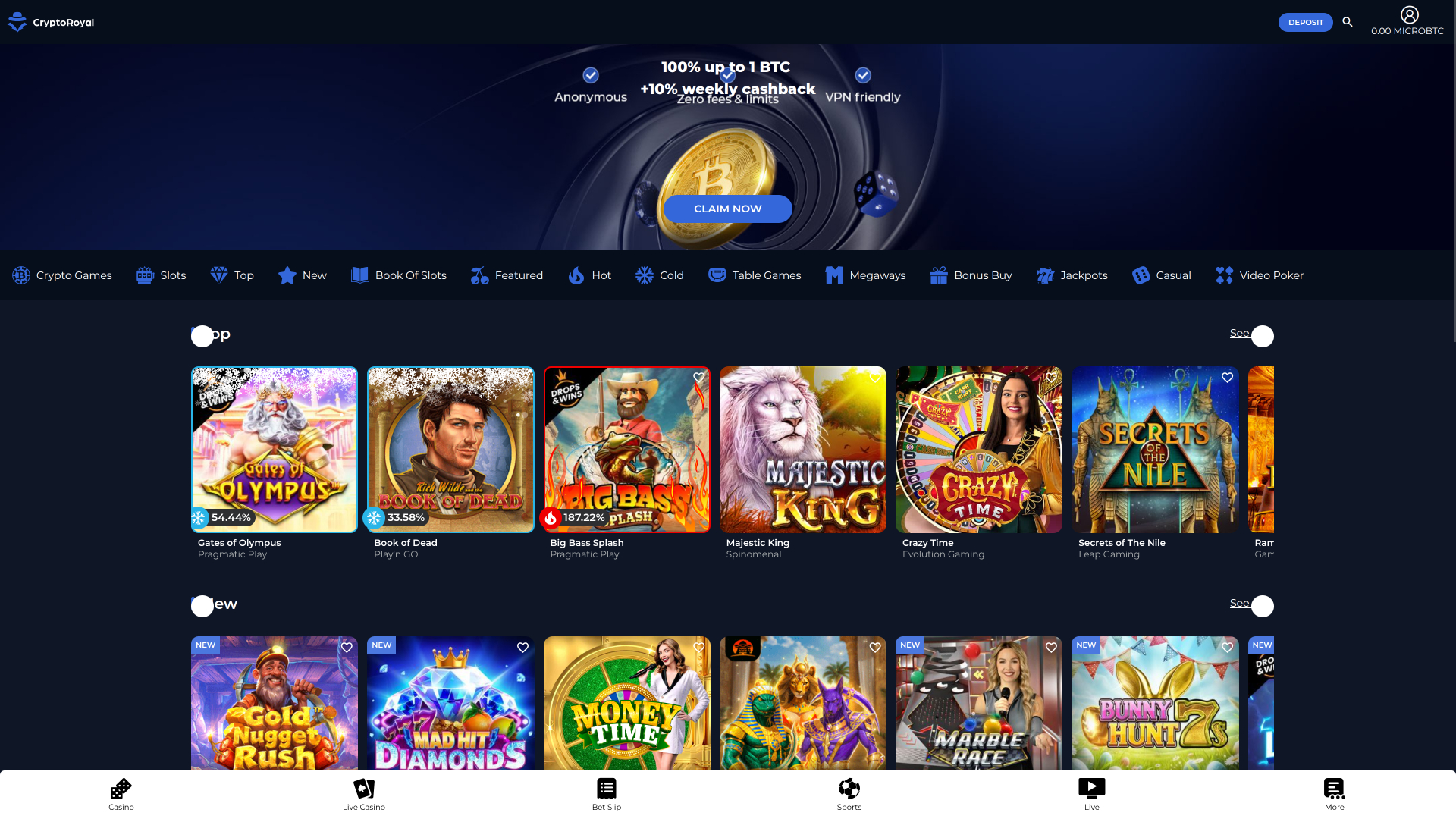The image size is (1456, 819).
Task: Select the Book Of Slots icon
Action: [x=359, y=275]
